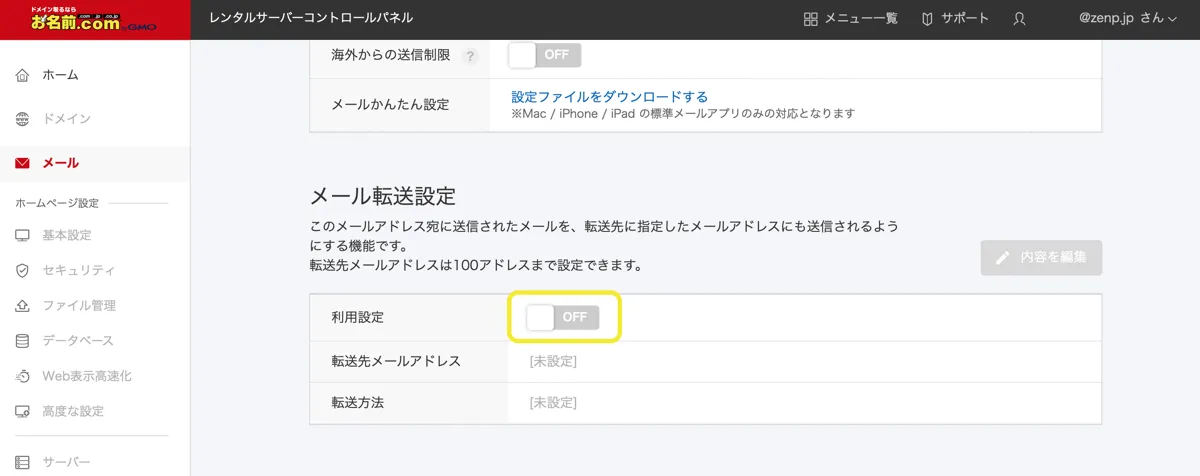Open 高度な設定 in the sidebar
Screen dimensions: 1200x476
click(x=72, y=411)
